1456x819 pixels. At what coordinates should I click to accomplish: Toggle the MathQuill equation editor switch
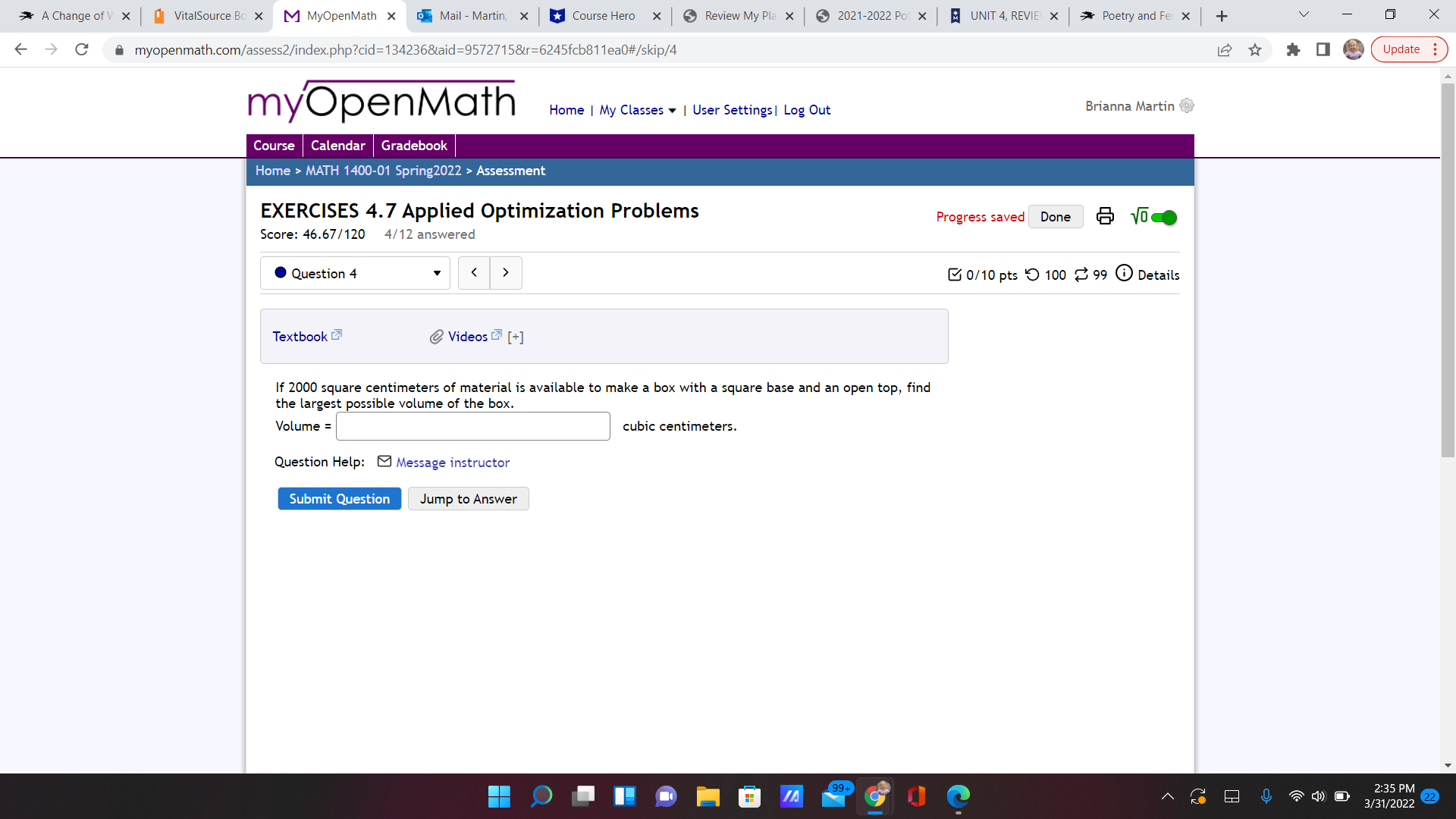coord(1163,218)
